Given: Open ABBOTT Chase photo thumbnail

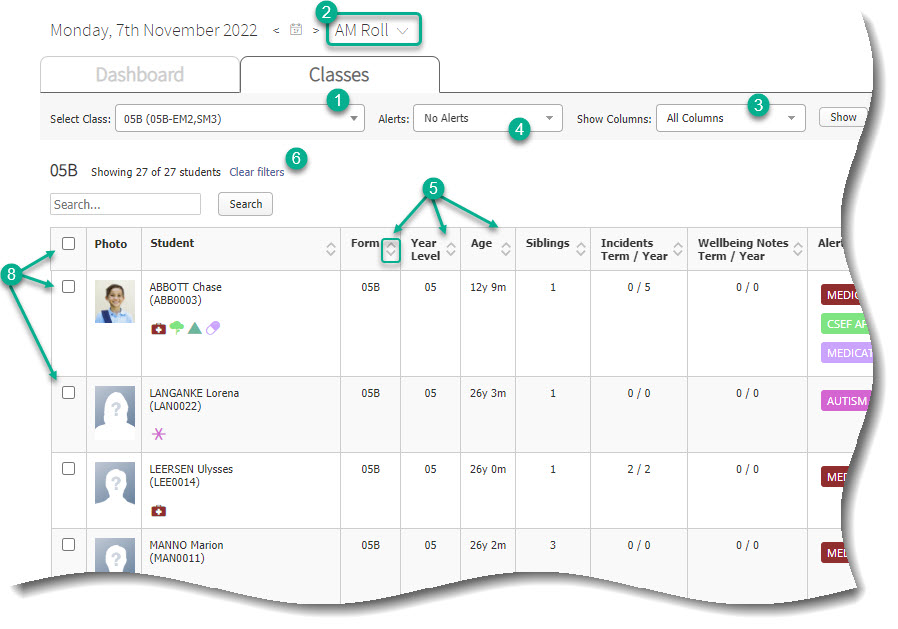Looking at the screenshot, I should click(115, 301).
